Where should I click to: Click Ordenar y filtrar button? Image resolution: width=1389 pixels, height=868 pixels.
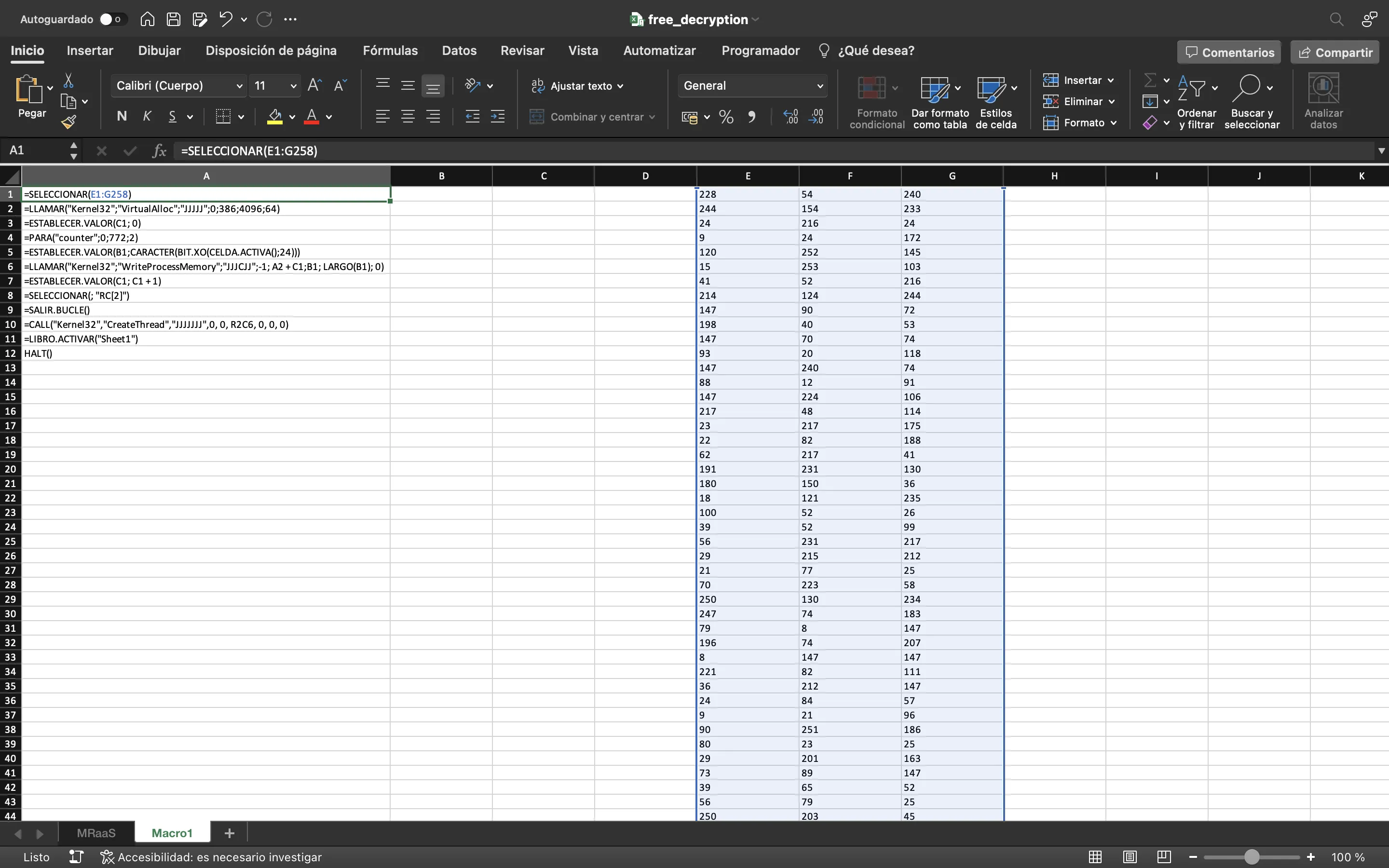1196,102
